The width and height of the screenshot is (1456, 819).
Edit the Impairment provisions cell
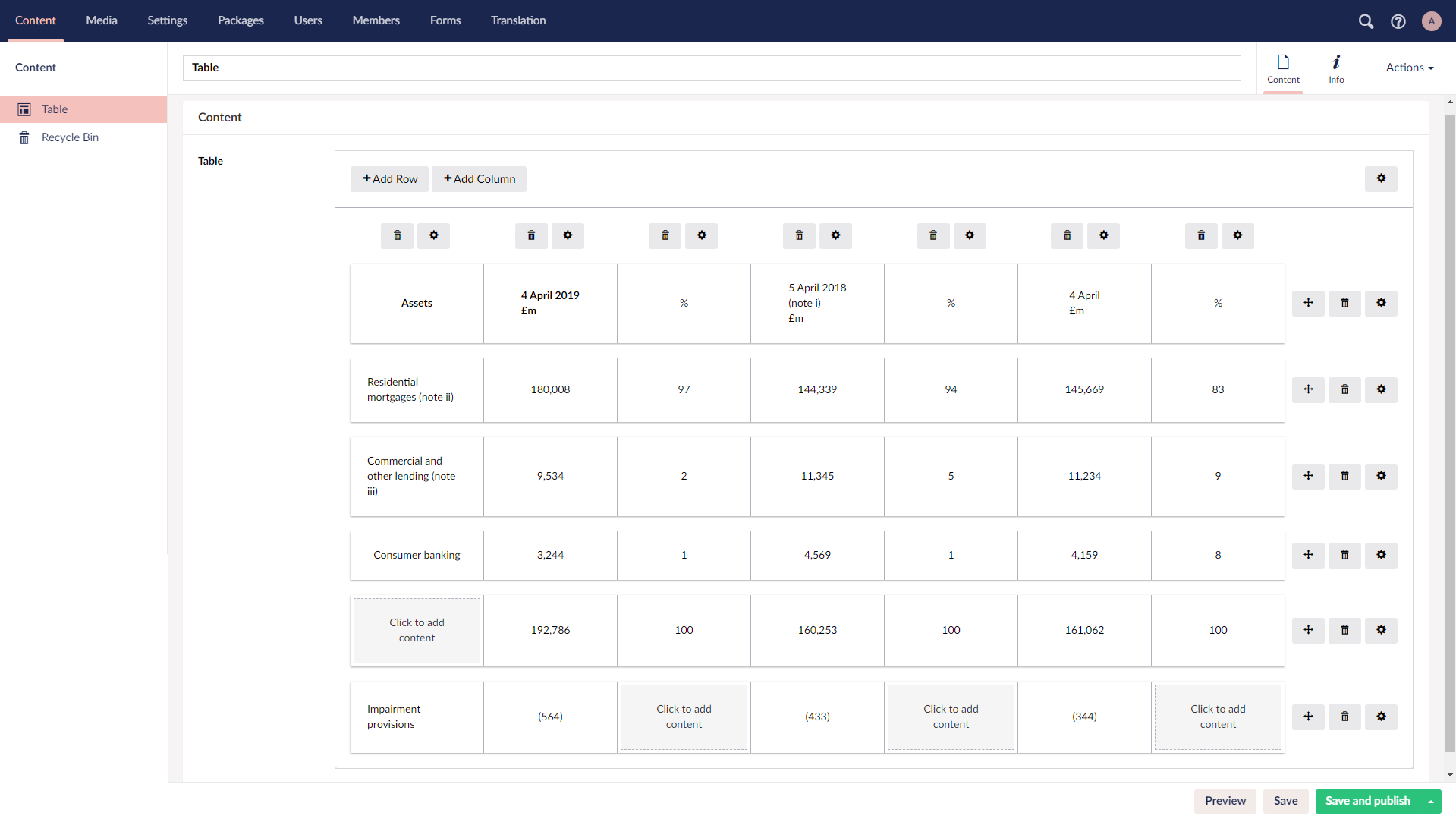[x=417, y=717]
